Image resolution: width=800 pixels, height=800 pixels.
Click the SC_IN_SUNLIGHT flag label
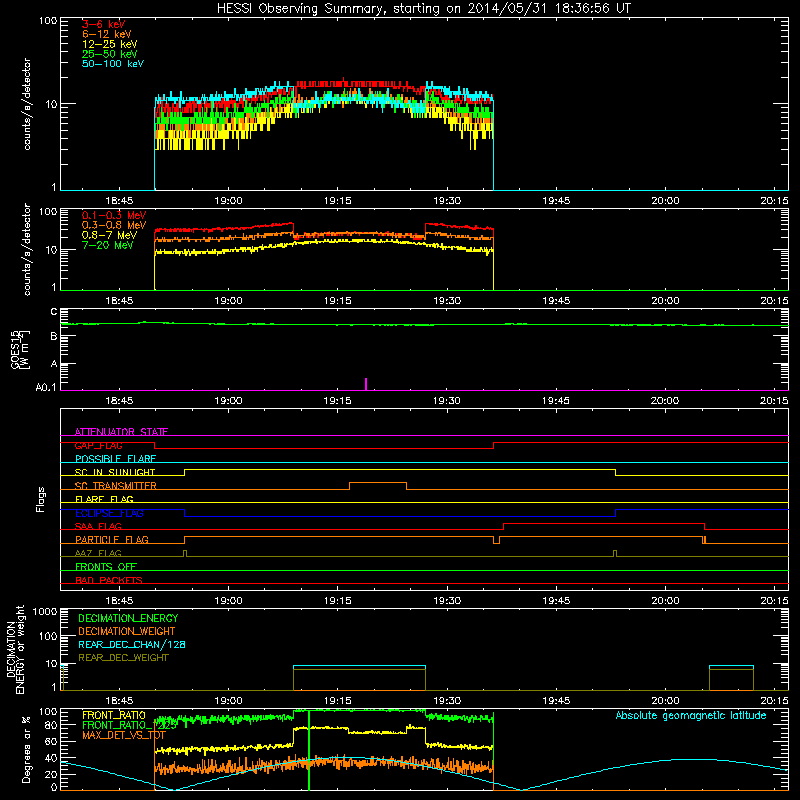[115, 472]
